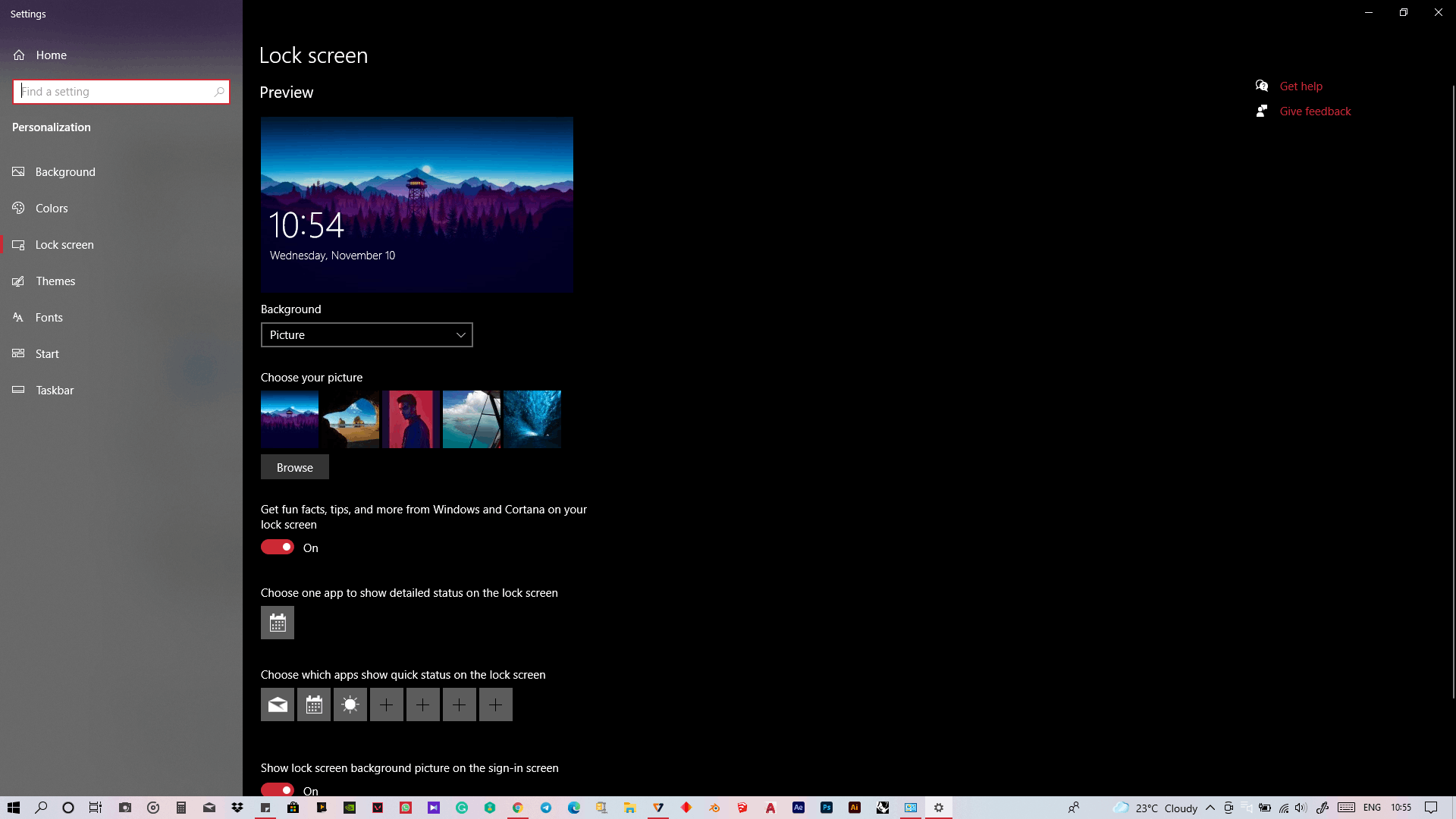Open Task View on the taskbar
1456x819 pixels.
96,808
